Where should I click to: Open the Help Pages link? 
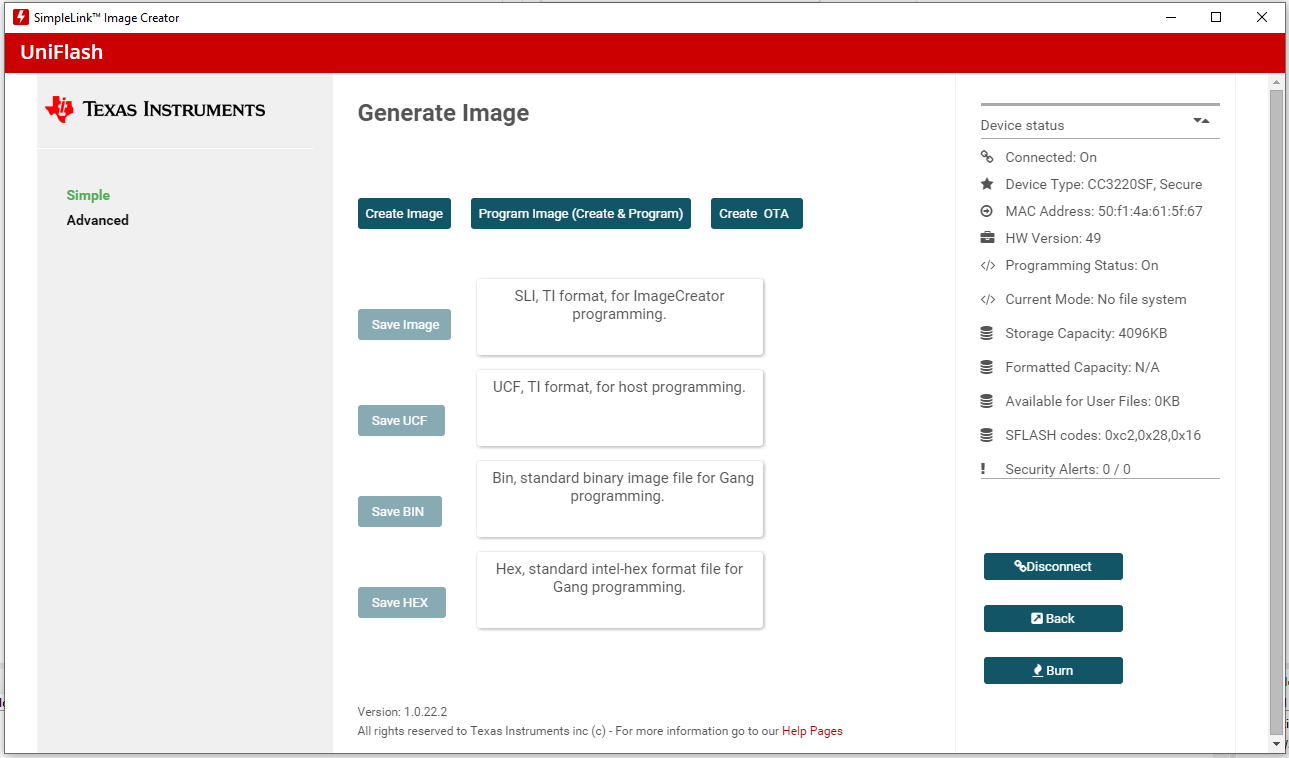click(812, 731)
